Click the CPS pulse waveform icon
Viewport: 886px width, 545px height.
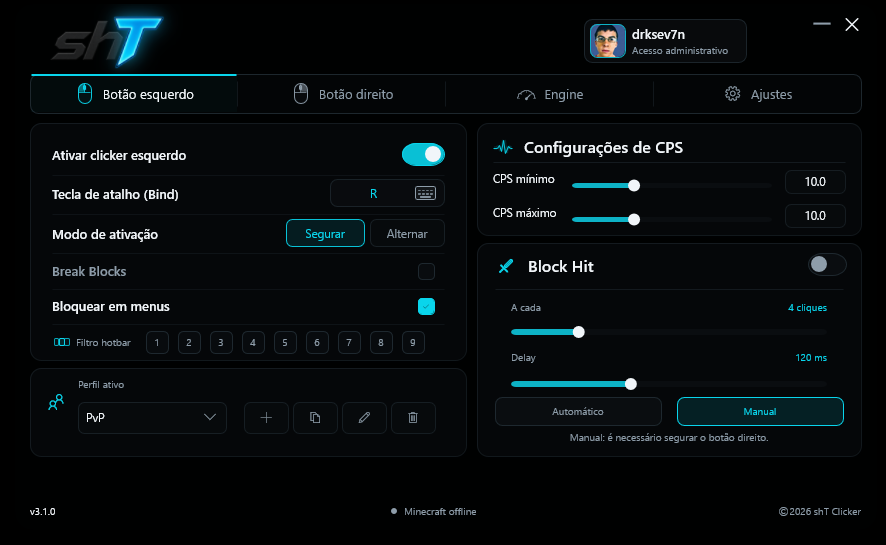[x=503, y=148]
